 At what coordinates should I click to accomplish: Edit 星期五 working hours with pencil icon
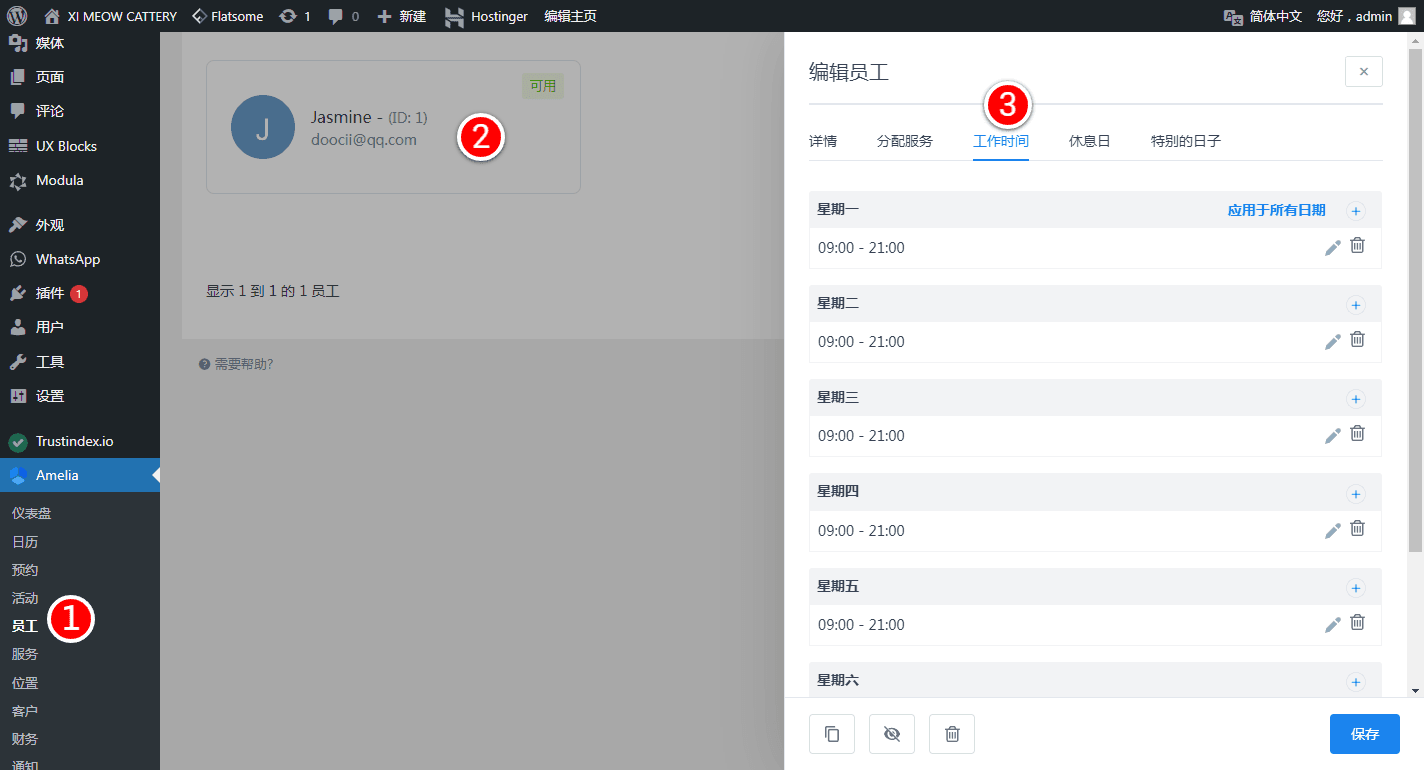click(x=1332, y=625)
